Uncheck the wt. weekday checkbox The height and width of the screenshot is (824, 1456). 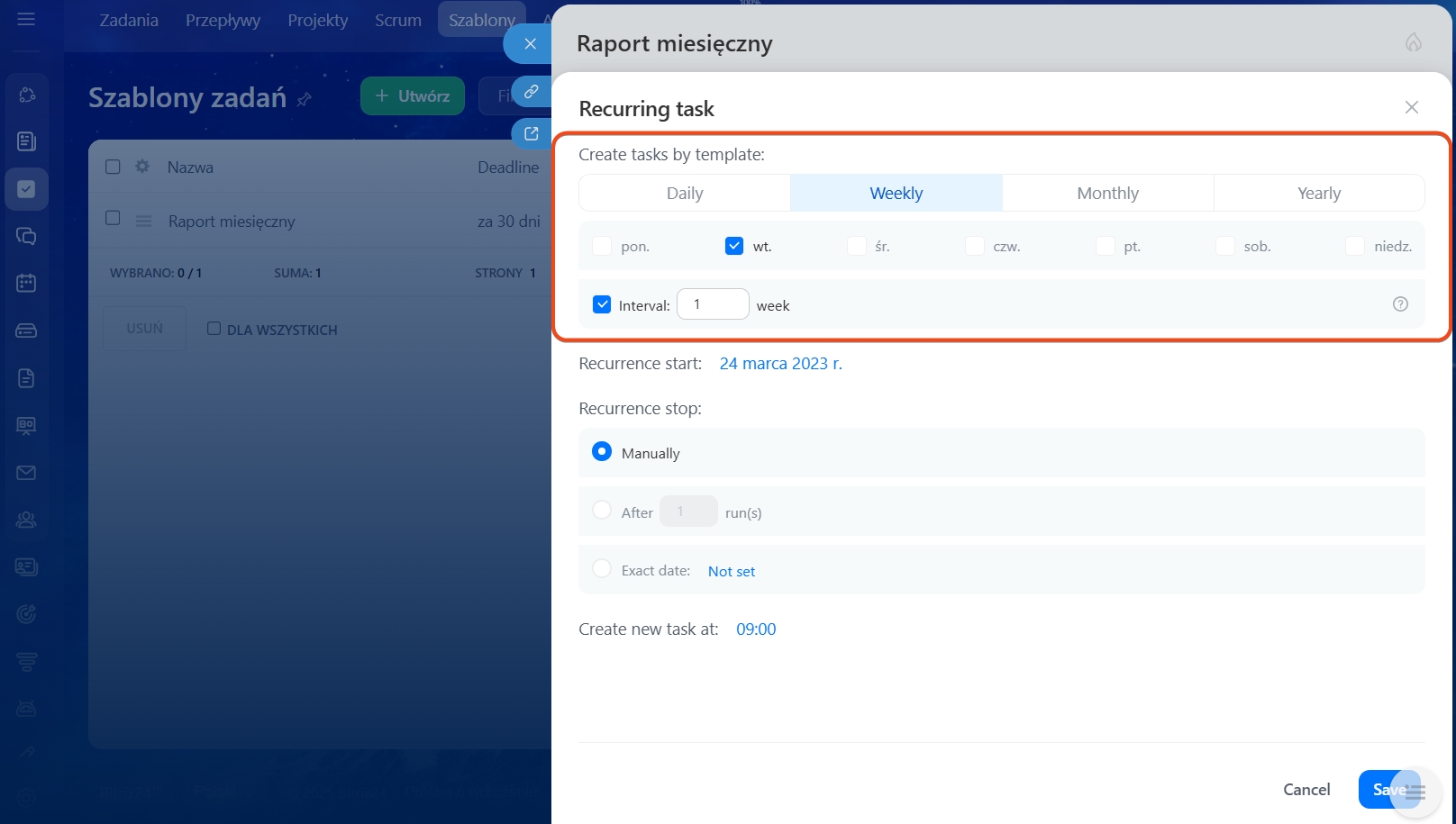click(734, 246)
